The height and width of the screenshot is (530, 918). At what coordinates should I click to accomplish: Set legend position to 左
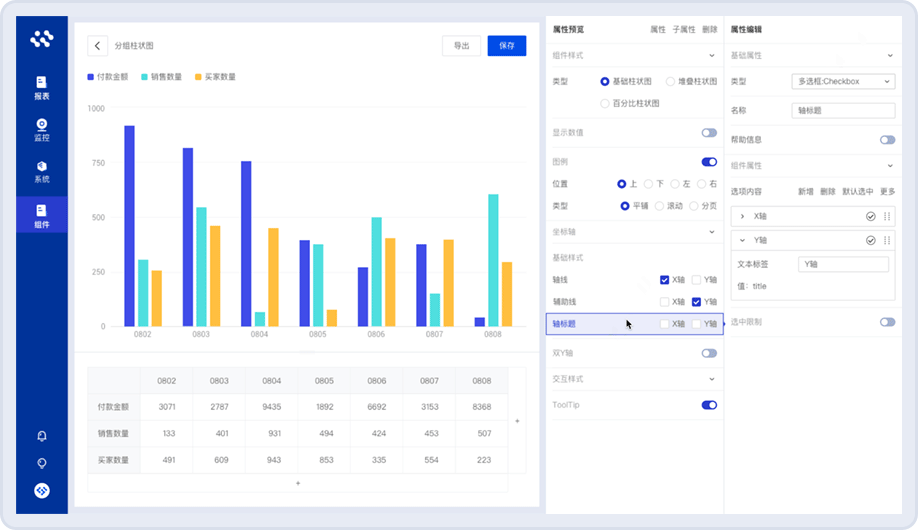(x=674, y=184)
